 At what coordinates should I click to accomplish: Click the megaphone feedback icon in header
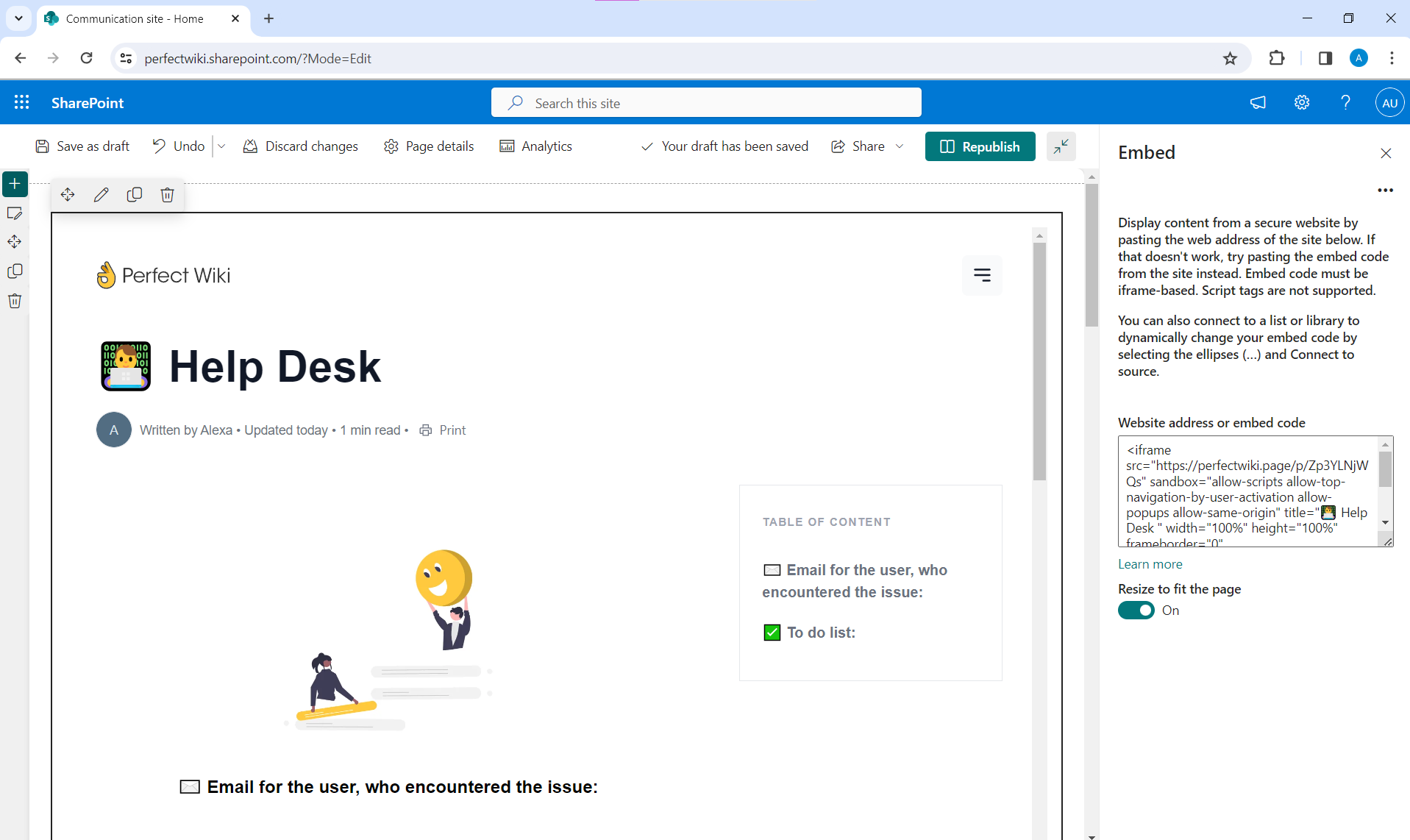[x=1258, y=102]
